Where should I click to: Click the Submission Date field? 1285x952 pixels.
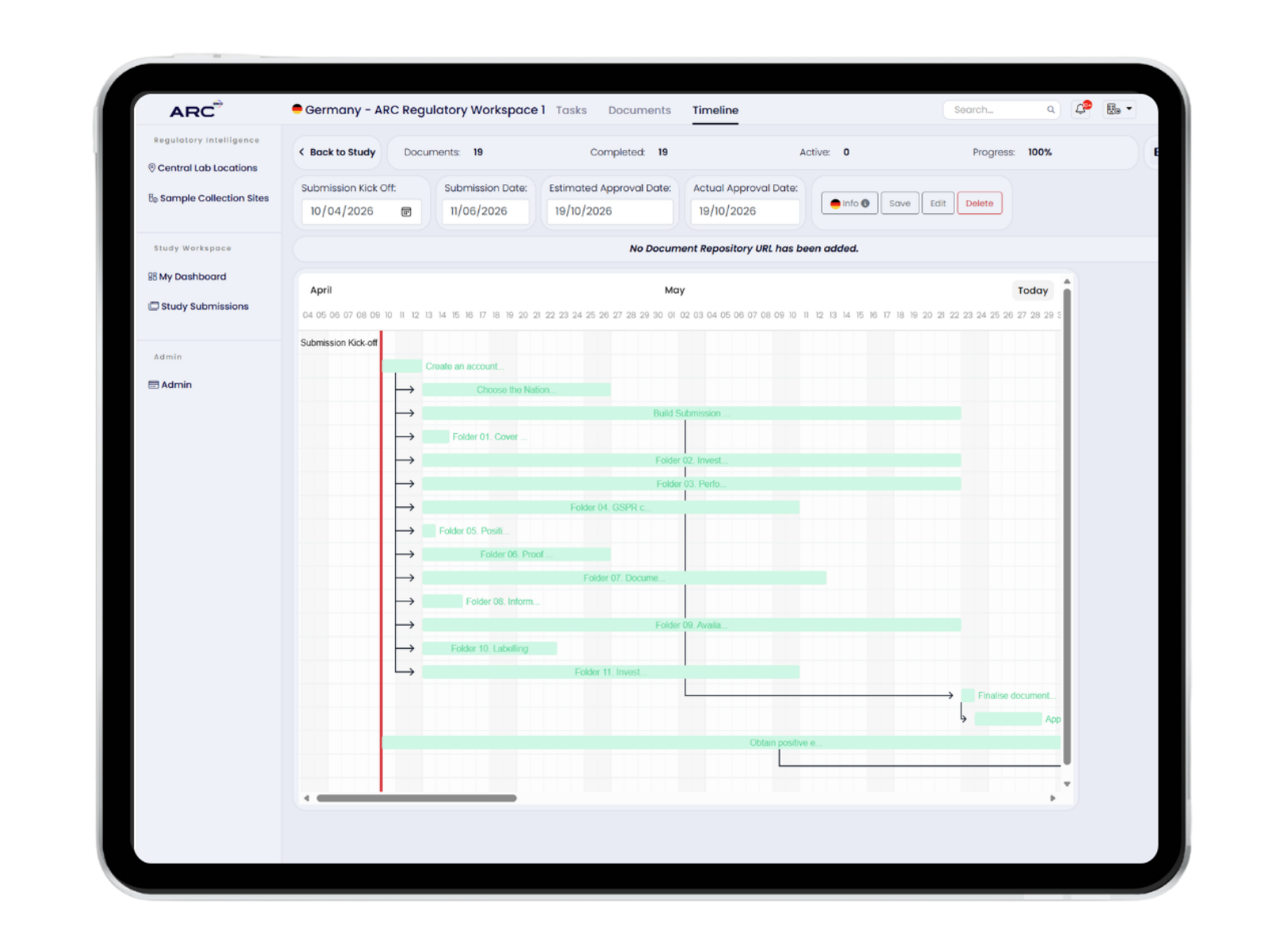[485, 212]
